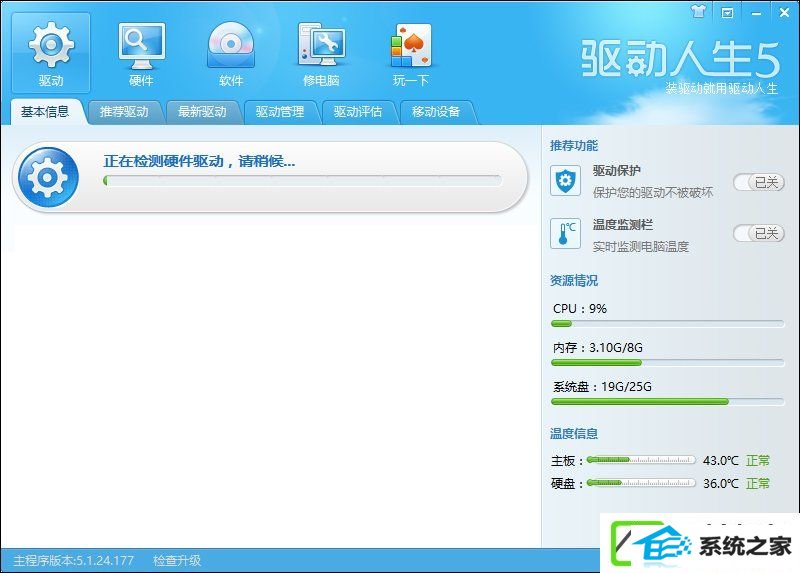Click the 硬盘 temperature gauge

(641, 482)
